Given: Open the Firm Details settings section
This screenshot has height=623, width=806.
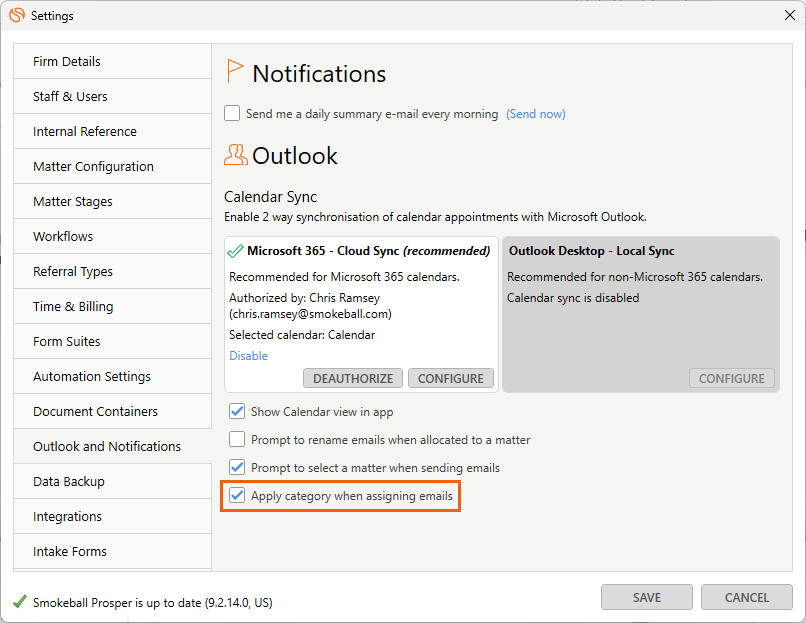Looking at the screenshot, I should (113, 61).
